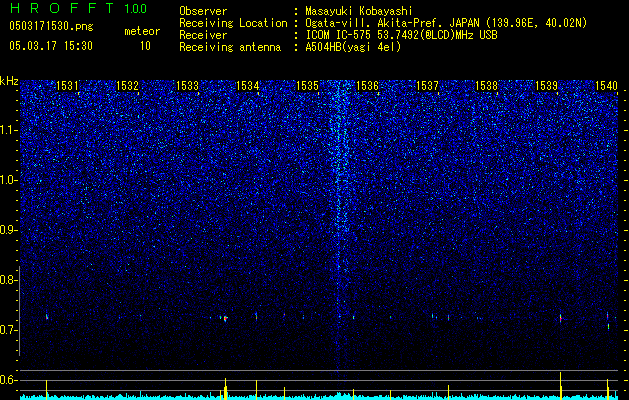Click time axis label 1538
This screenshot has height=400, width=629.
click(486, 85)
